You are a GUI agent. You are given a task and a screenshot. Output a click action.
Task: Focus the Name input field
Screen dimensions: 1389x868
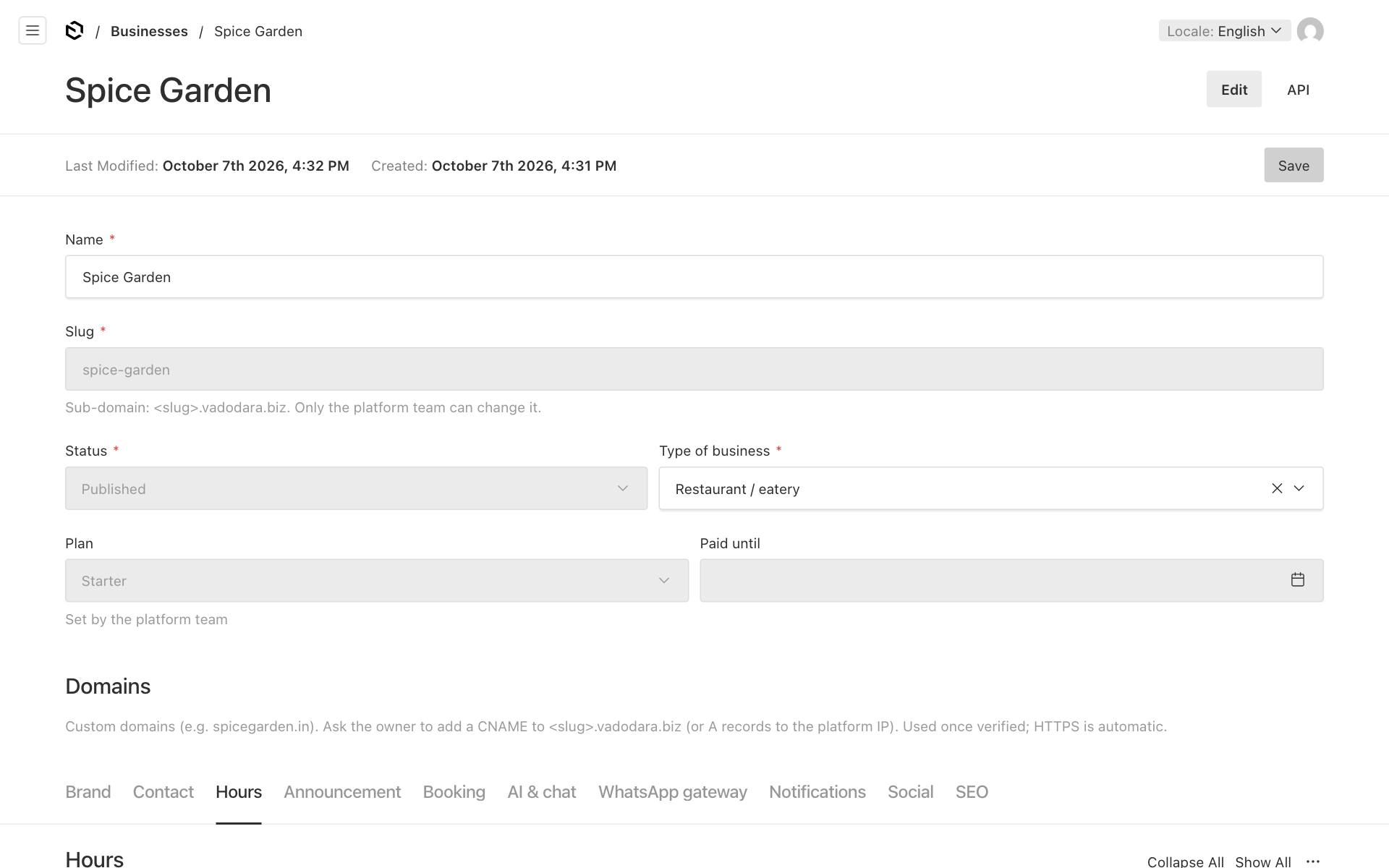click(694, 276)
